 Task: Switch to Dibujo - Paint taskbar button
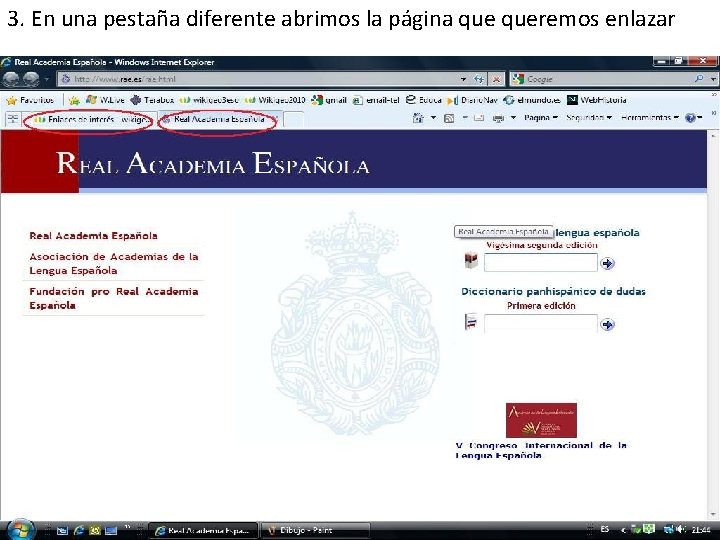click(315, 530)
